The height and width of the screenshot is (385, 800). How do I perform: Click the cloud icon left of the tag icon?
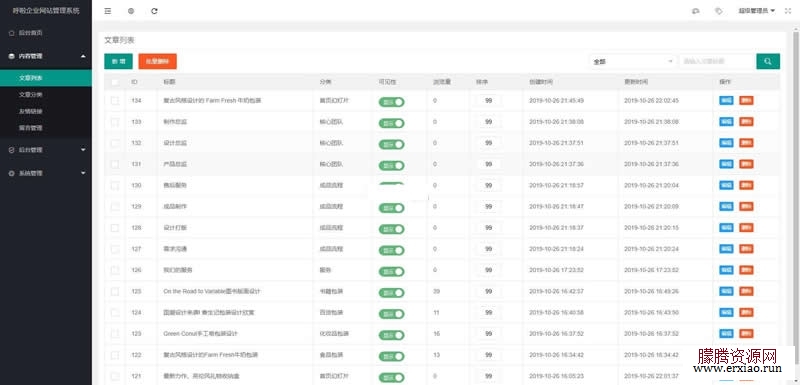[x=695, y=11]
